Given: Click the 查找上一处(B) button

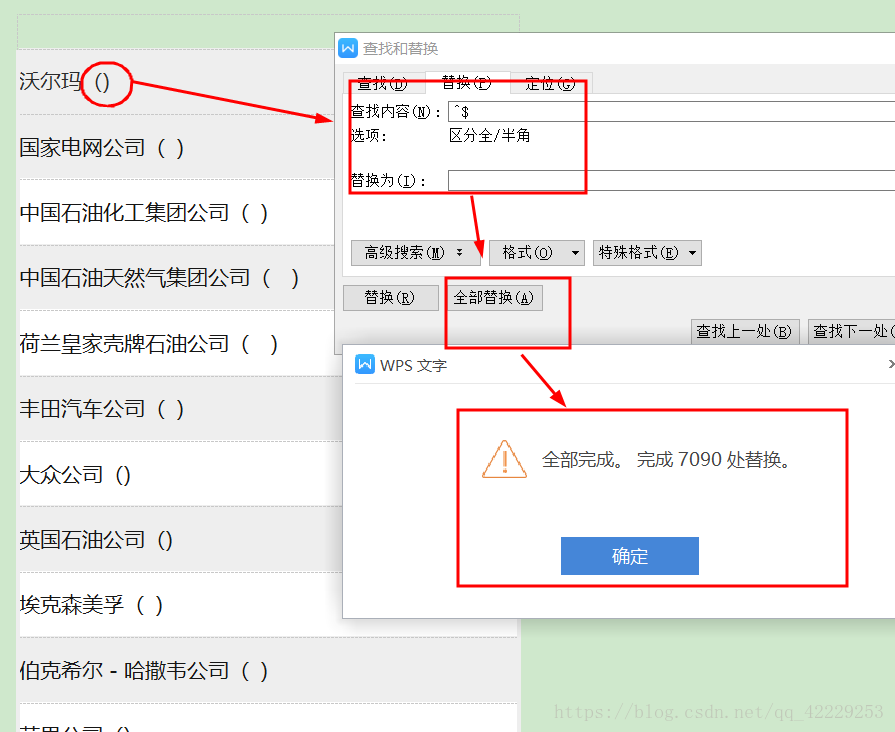Looking at the screenshot, I should pyautogui.click(x=745, y=331).
